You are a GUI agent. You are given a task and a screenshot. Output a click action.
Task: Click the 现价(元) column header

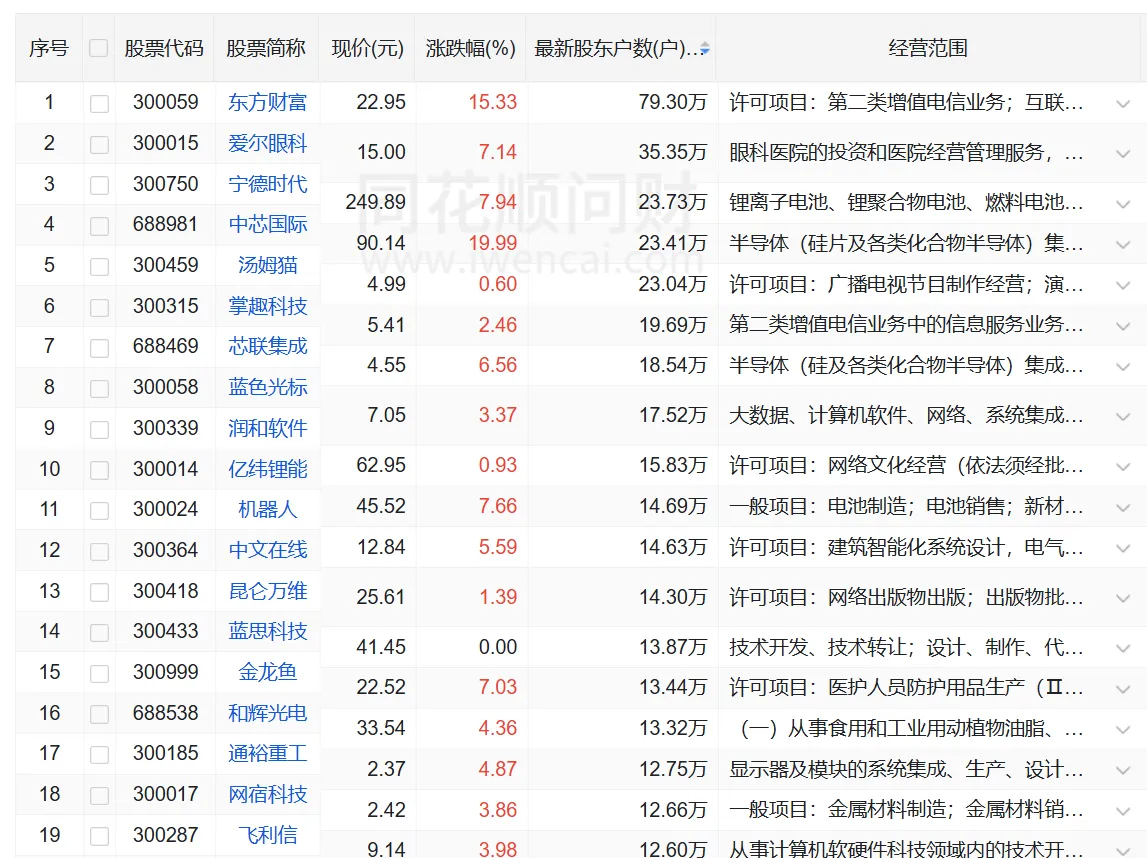(367, 48)
